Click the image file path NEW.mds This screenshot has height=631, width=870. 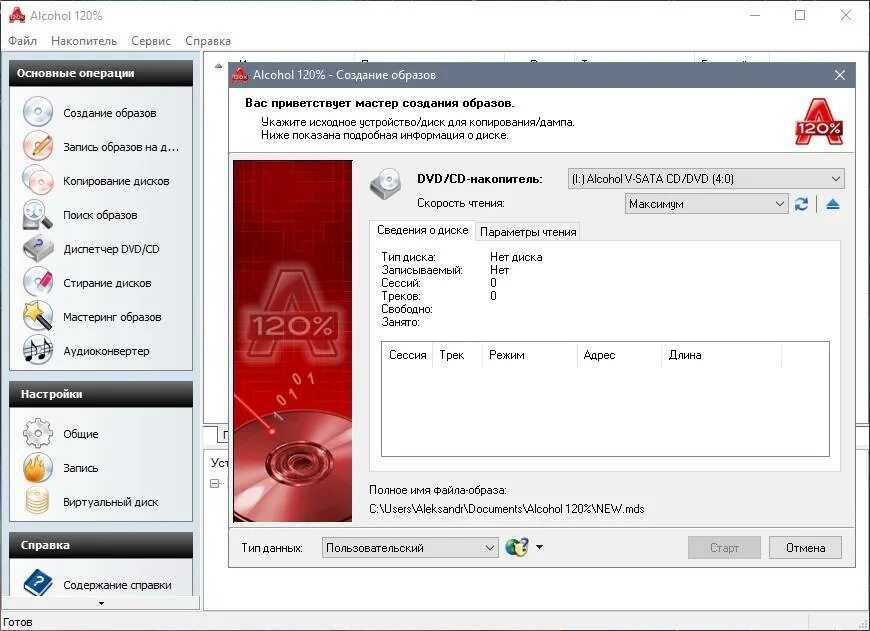pos(507,509)
